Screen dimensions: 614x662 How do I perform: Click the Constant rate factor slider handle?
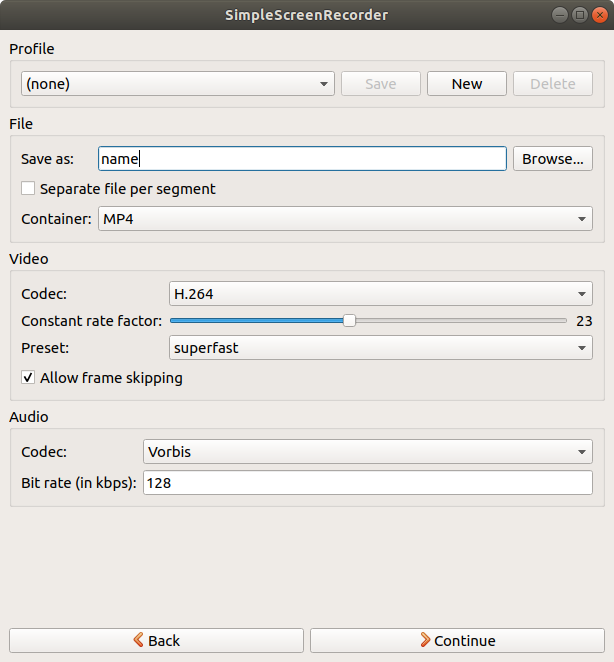349,321
